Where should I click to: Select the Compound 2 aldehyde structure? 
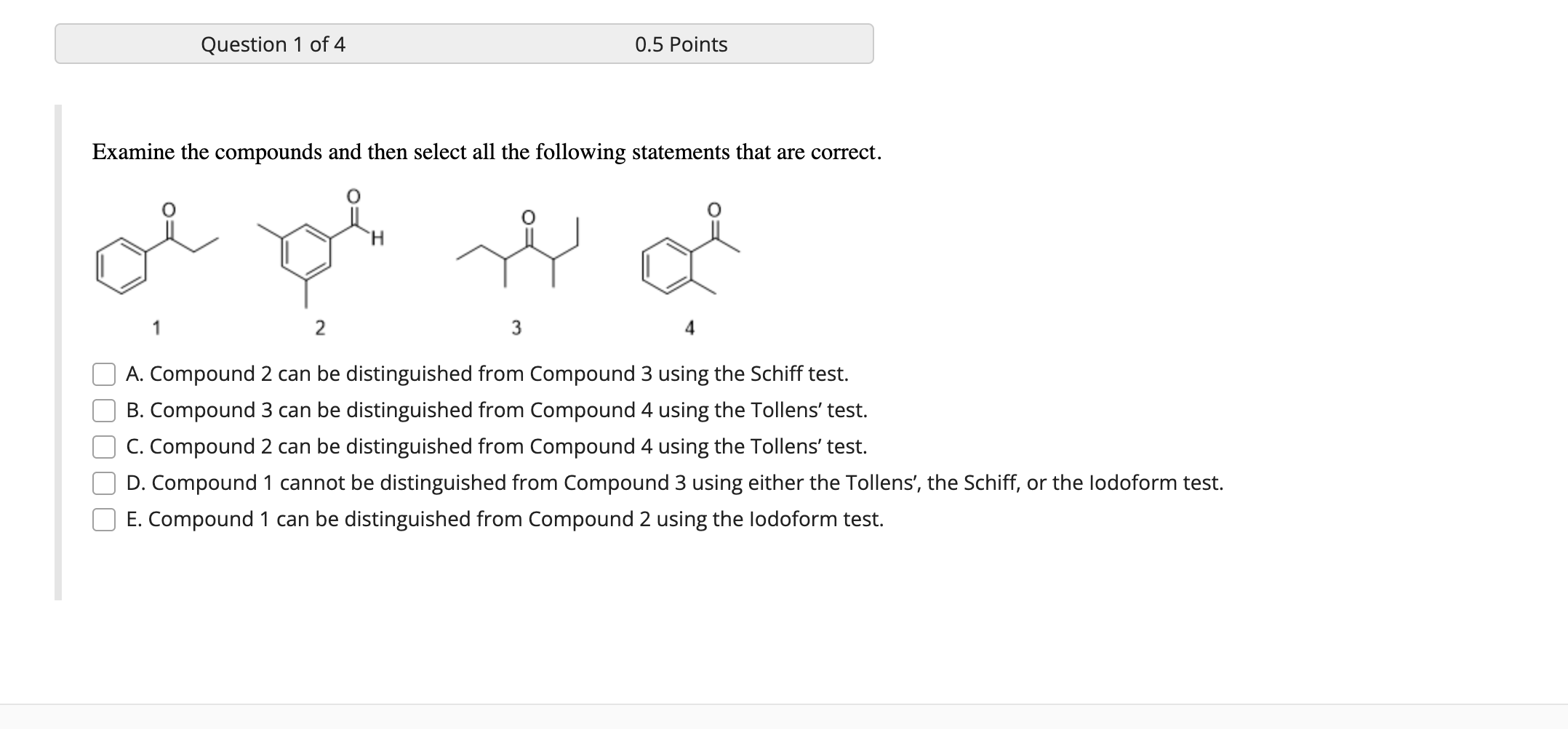[x=320, y=247]
